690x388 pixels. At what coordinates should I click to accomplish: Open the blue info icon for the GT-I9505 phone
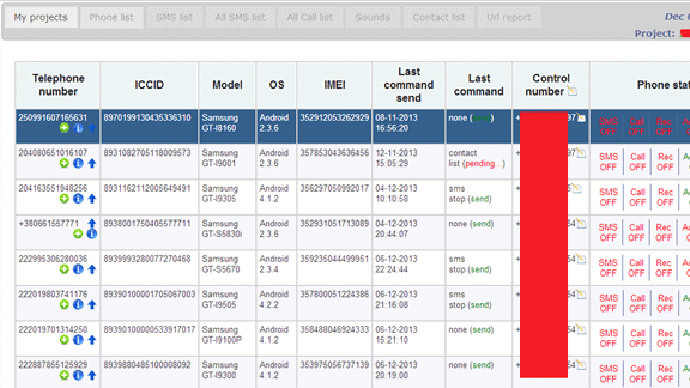78,304
